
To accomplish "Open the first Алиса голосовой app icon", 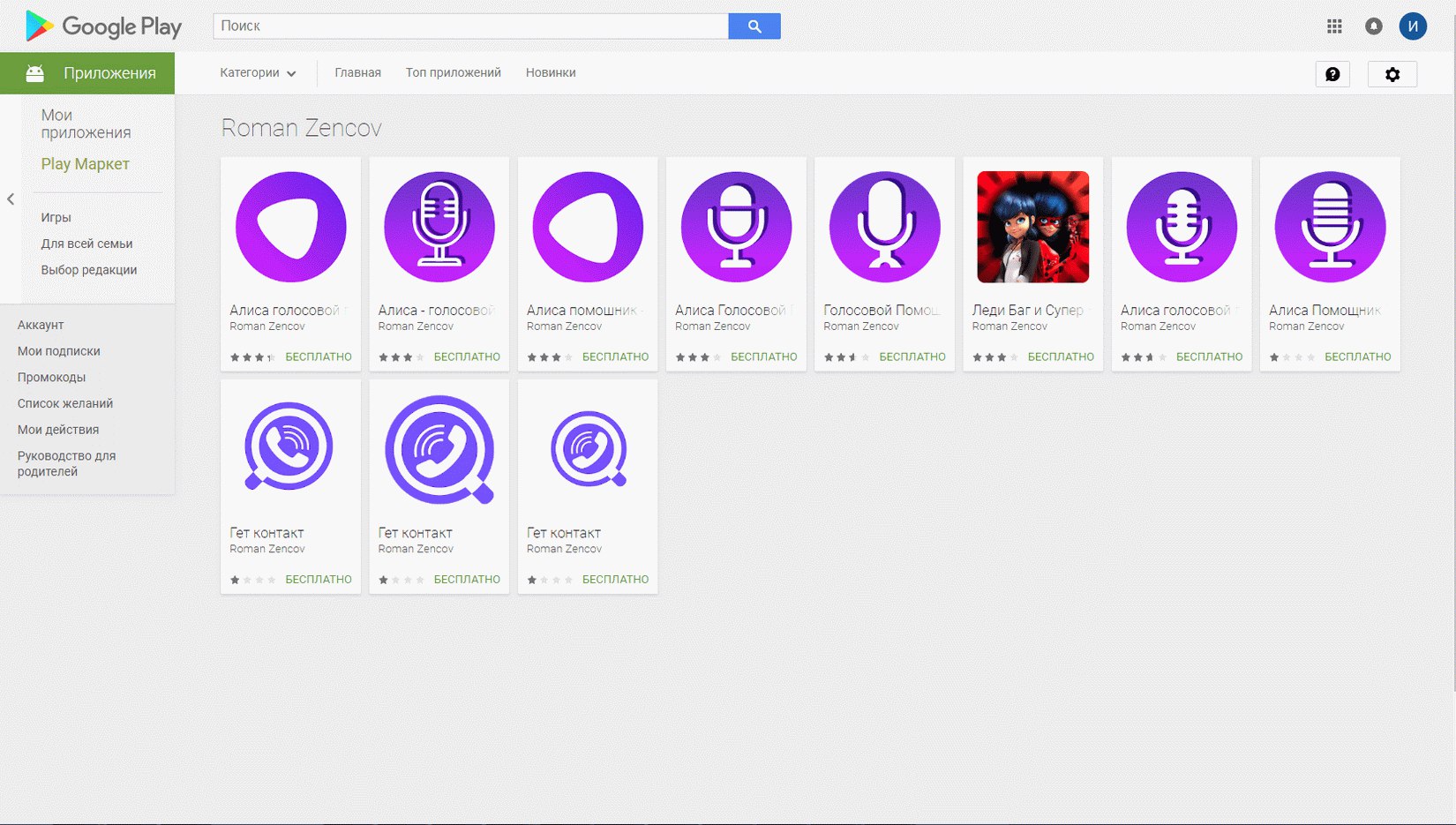I will pos(291,227).
